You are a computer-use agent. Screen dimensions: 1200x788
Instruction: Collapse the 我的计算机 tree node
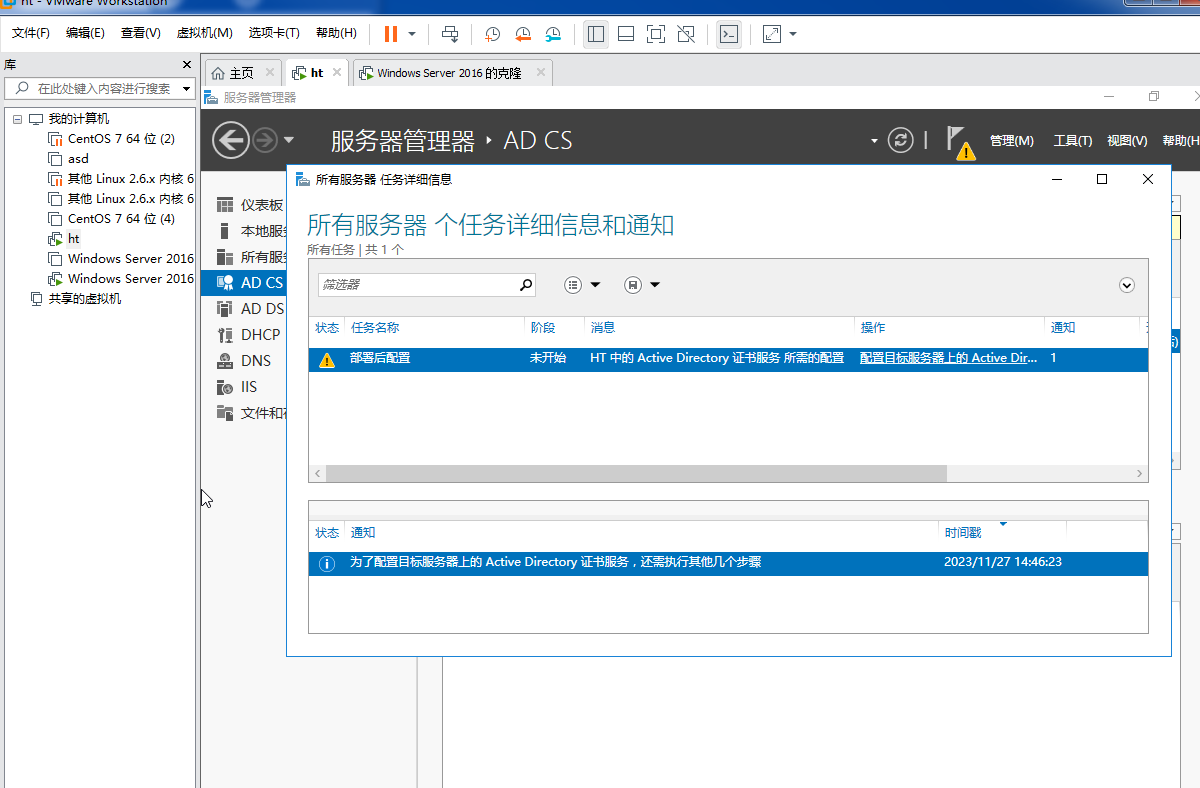click(17, 119)
